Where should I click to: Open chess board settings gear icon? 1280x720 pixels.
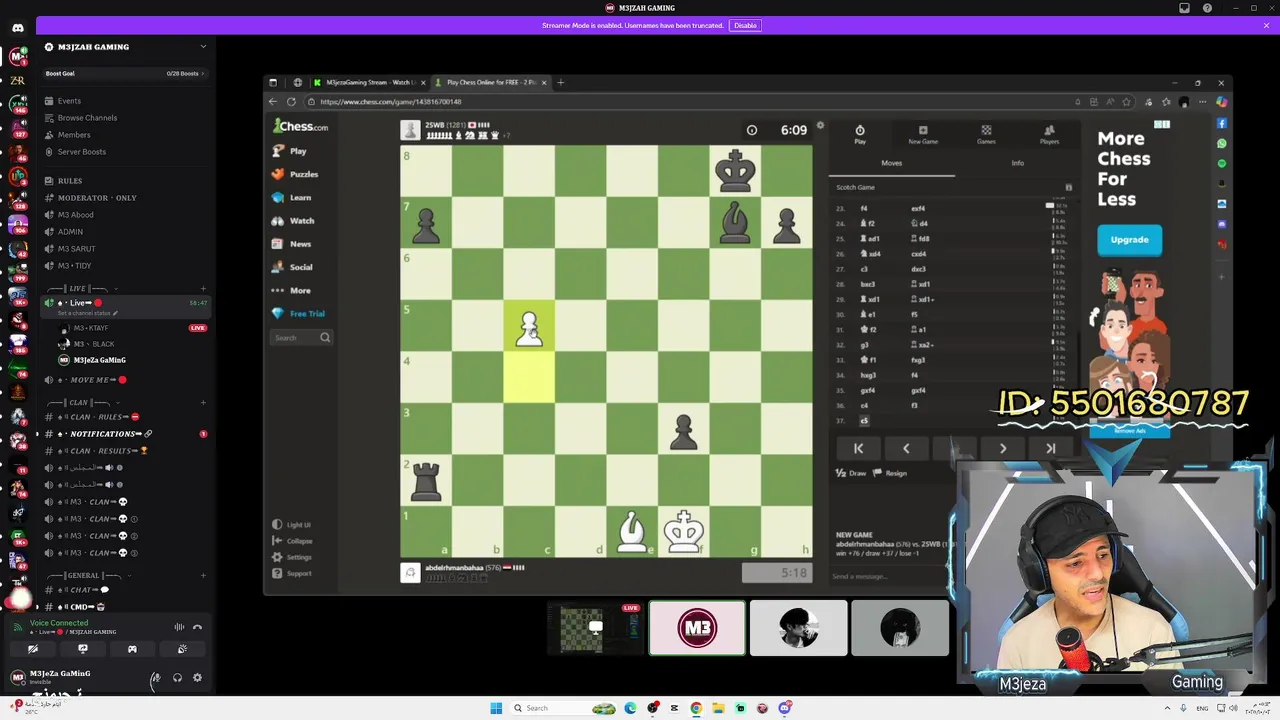pos(820,126)
